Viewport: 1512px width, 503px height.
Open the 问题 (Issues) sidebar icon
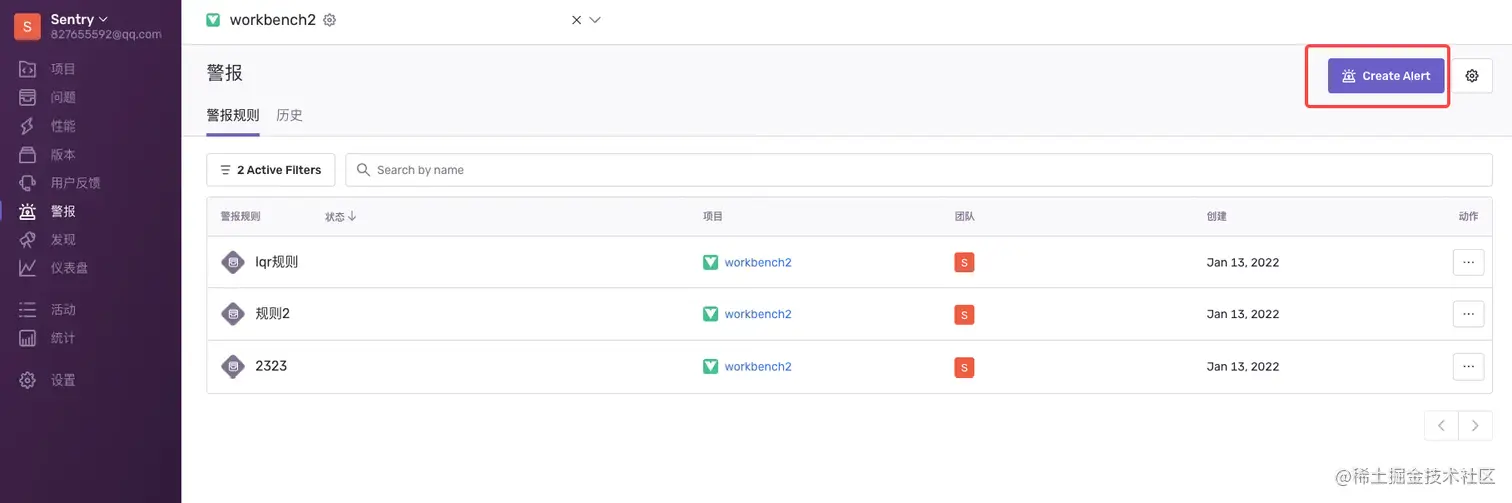(28, 97)
